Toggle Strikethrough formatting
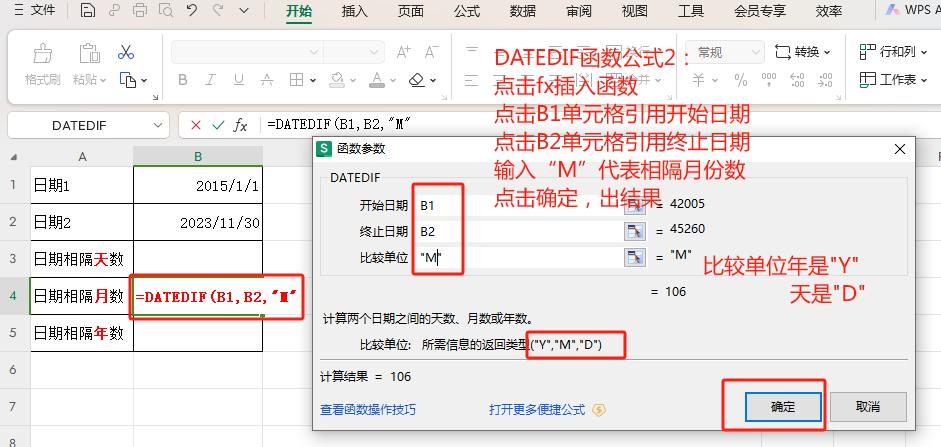Viewport: 941px width, 447px height. click(x=267, y=80)
